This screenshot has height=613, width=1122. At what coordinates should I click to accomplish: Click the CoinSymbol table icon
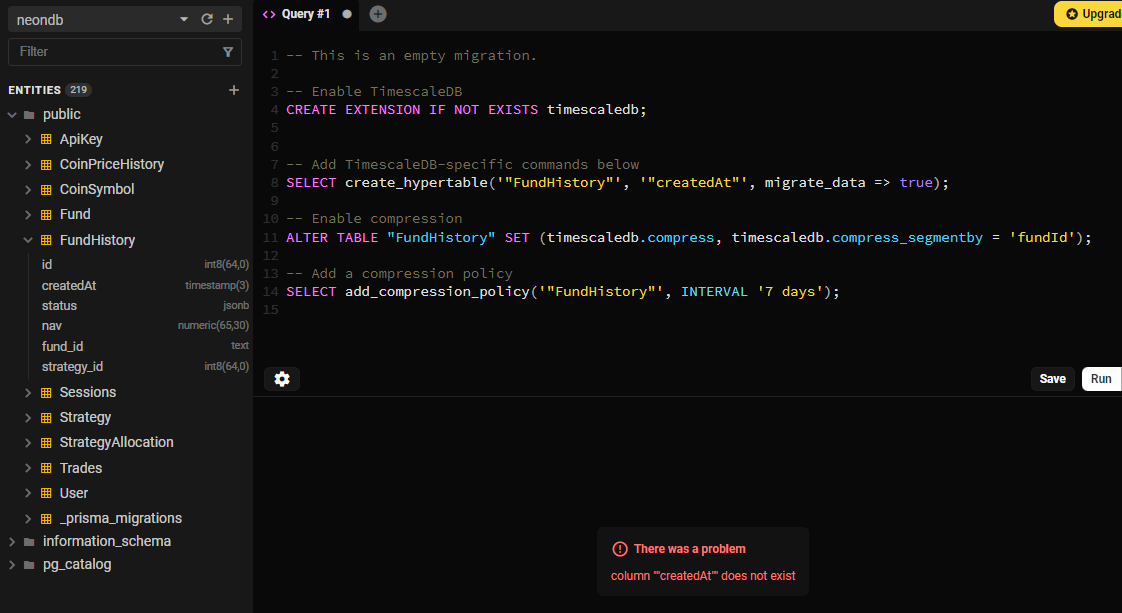click(46, 189)
